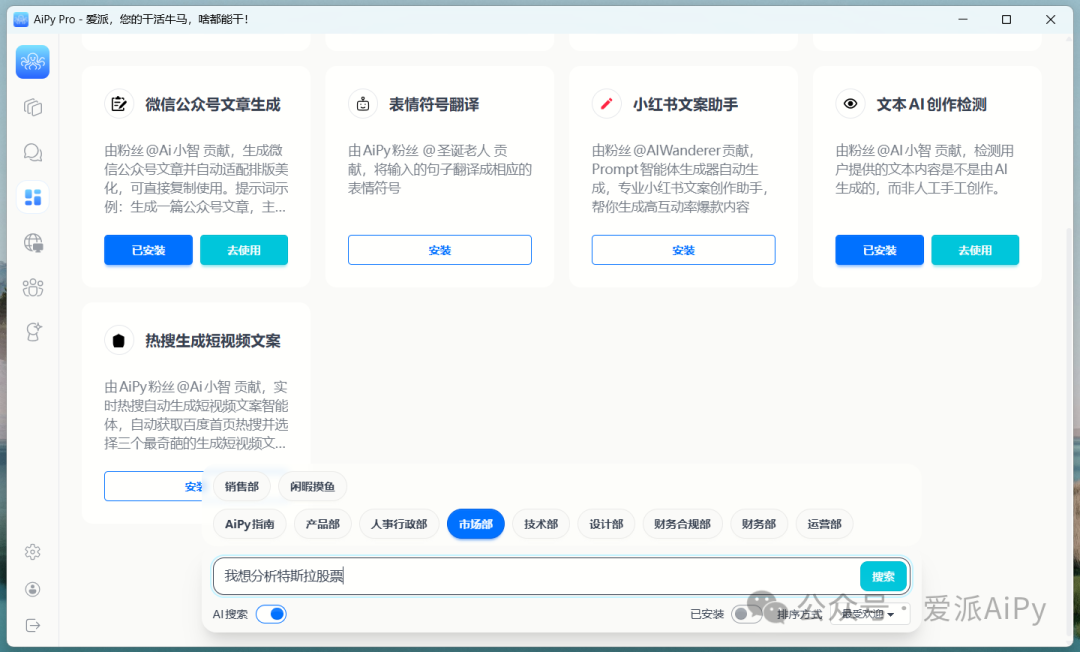The width and height of the screenshot is (1080, 652).
Task: Click the 热搜生成短视频文案 description text
Action: coord(196,414)
